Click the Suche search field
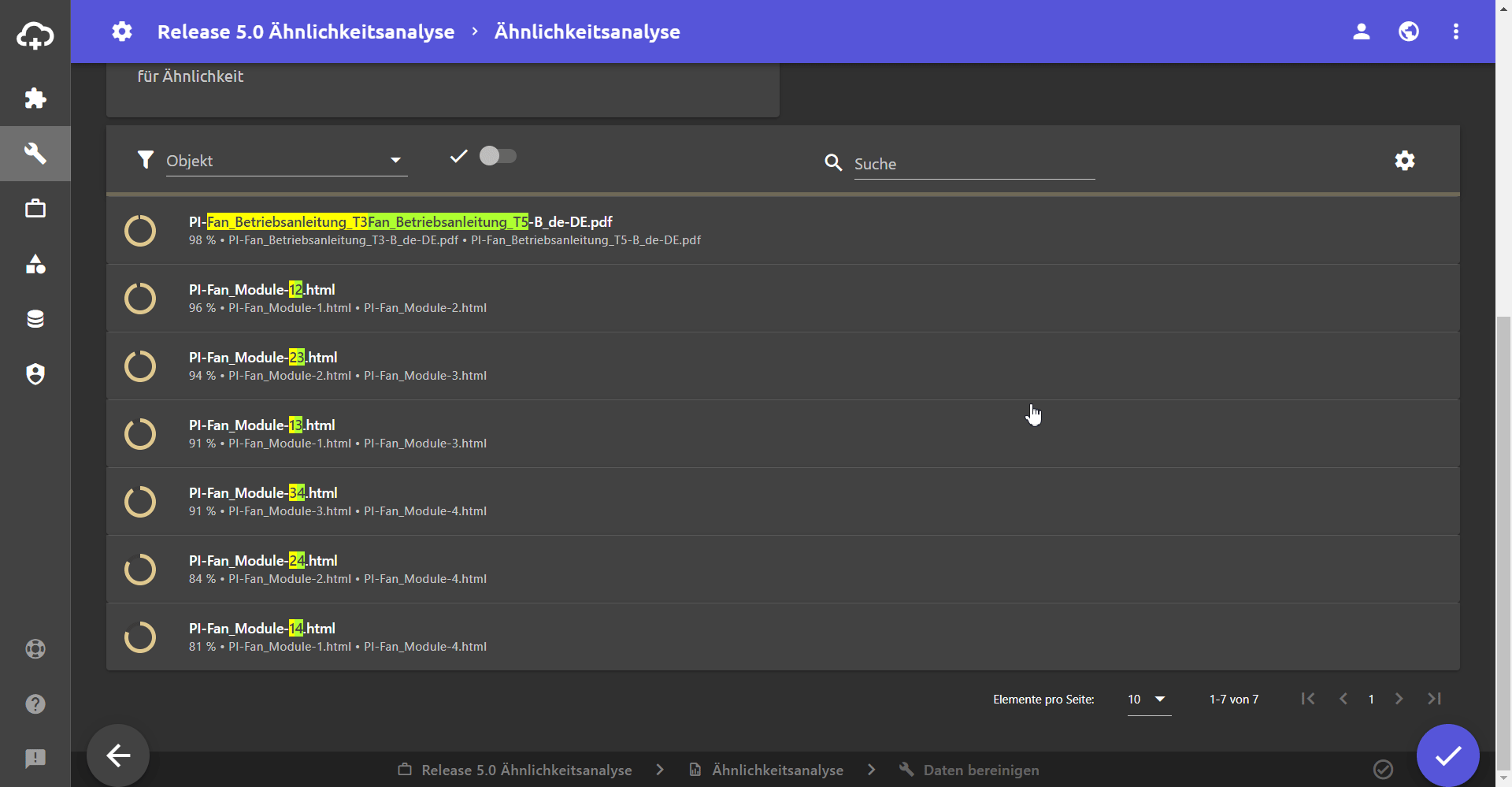 pos(974,164)
